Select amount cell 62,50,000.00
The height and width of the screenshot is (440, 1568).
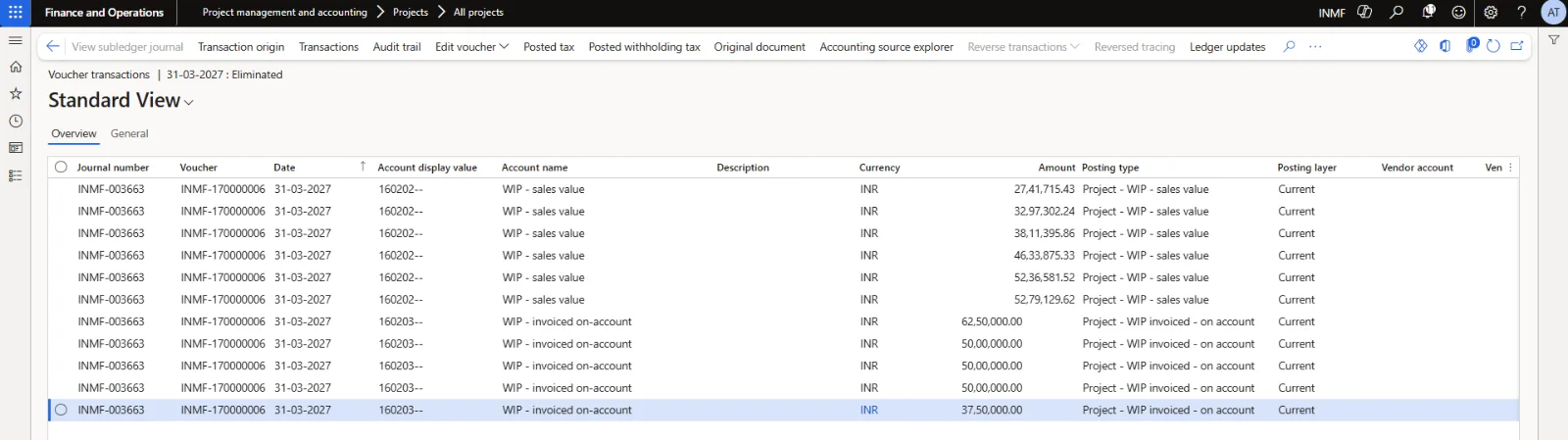pos(992,321)
